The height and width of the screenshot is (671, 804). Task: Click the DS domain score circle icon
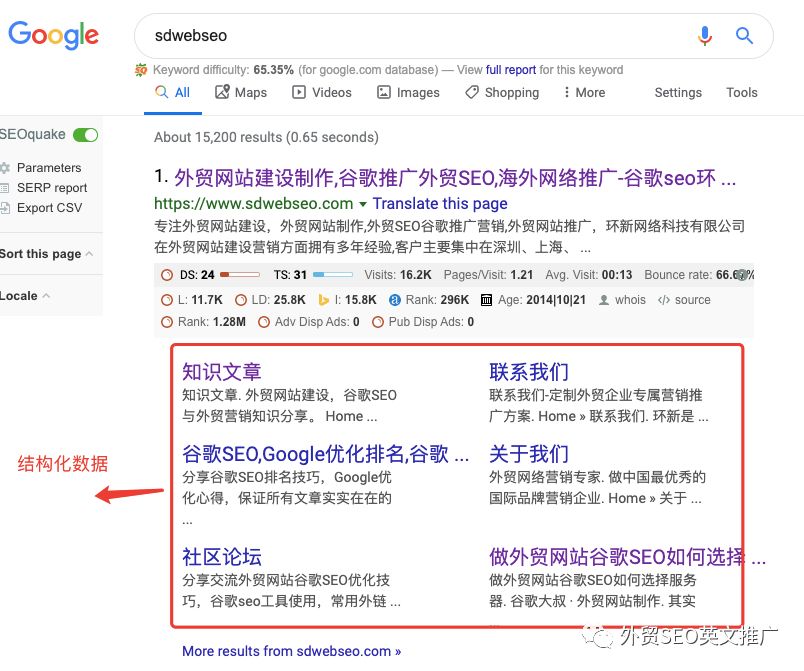pyautogui.click(x=167, y=275)
